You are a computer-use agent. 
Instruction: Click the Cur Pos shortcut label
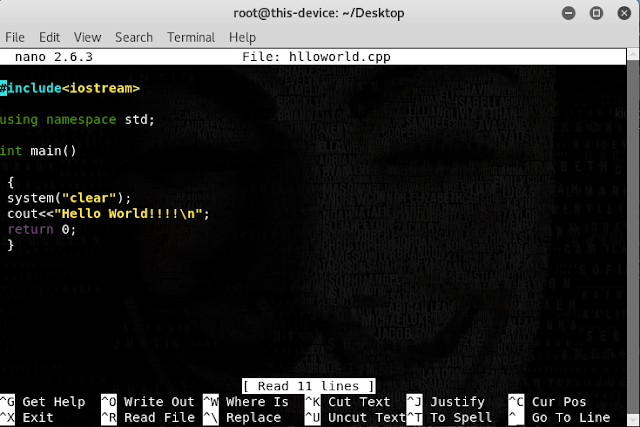click(x=559, y=402)
